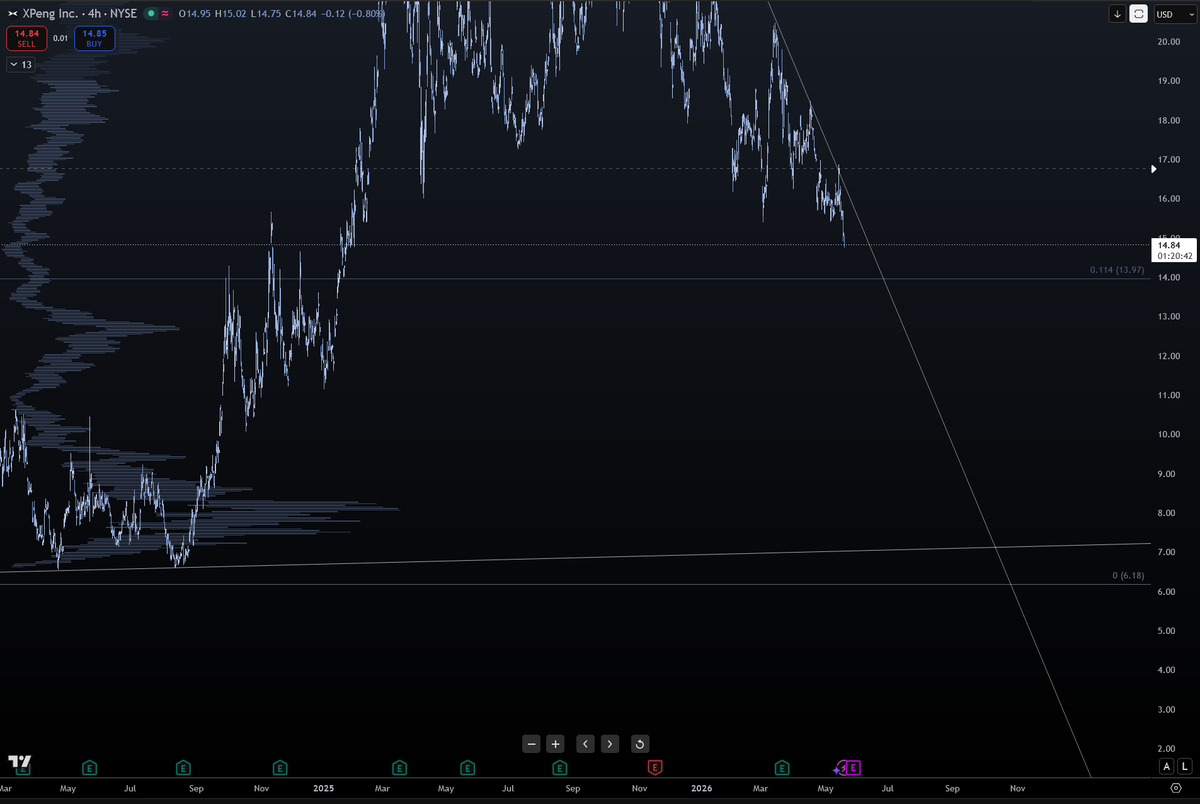This screenshot has width=1200, height=804.
Task: Click the 2025 label on time axis
Action: click(322, 788)
